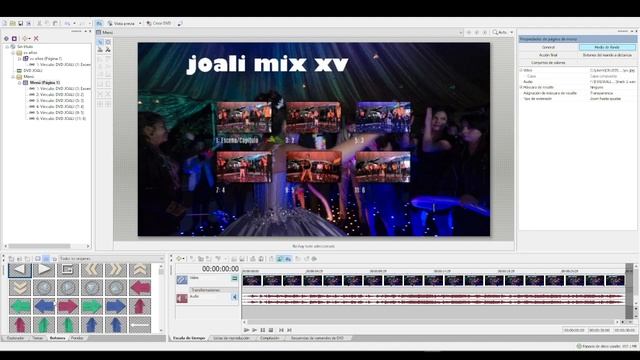
Task: Click the scene thumbnail labeled 3: 2
Action: (313, 118)
